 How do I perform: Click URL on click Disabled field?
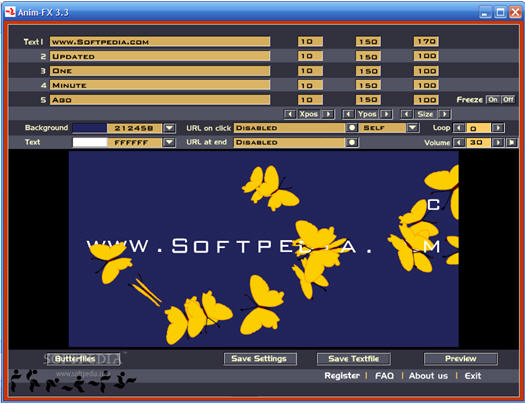click(x=289, y=128)
